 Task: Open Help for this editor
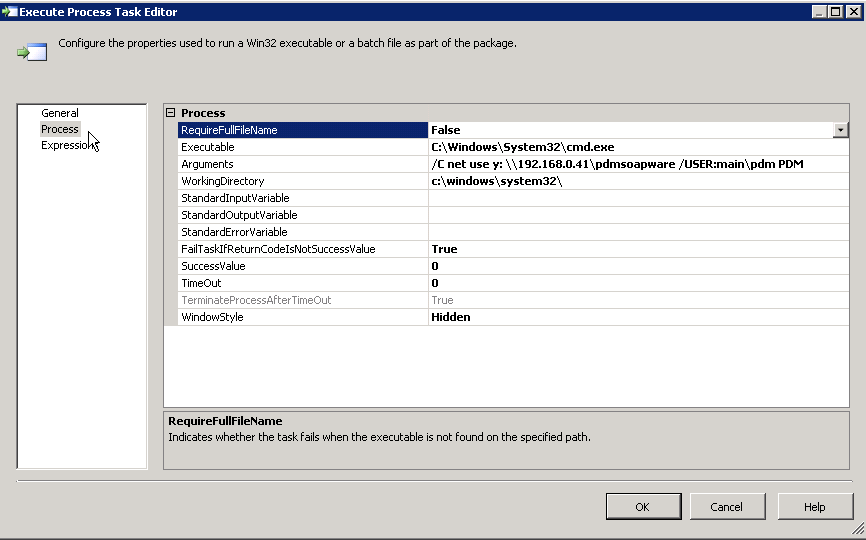814,507
